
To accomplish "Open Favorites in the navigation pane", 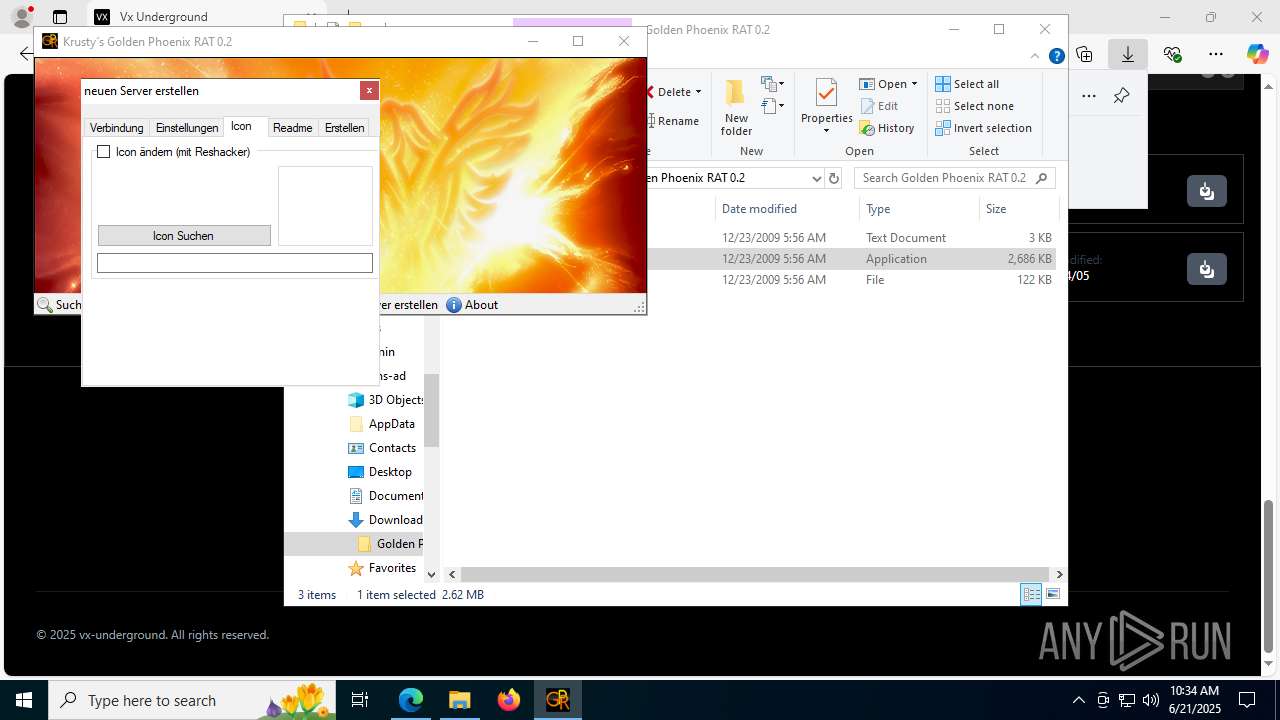I will click(x=381, y=568).
